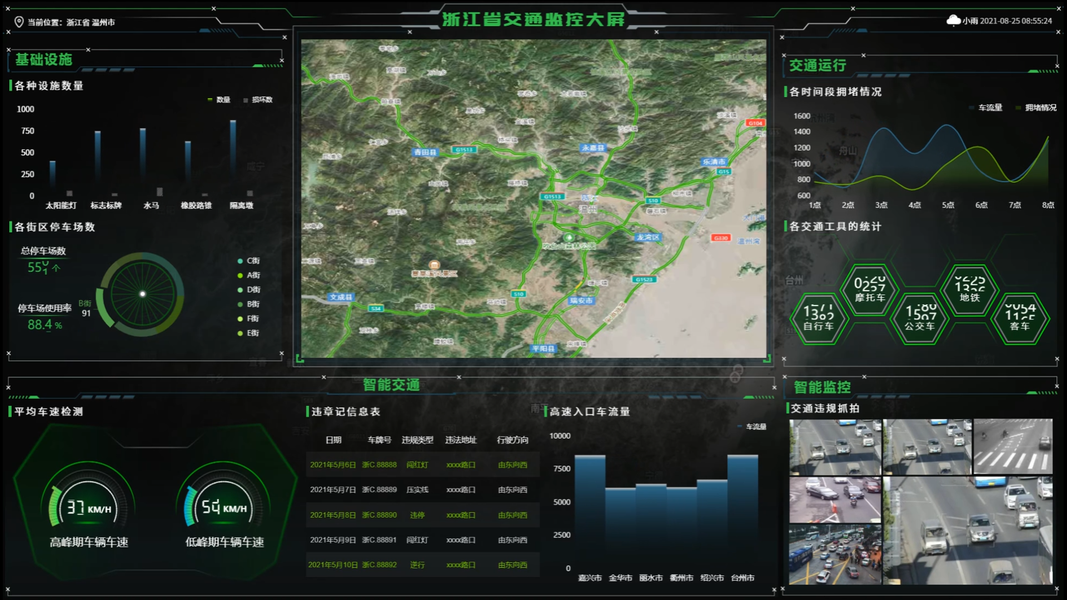1067x600 pixels.
Task: Open the top-left traffic camera thumbnail
Action: click(x=835, y=447)
